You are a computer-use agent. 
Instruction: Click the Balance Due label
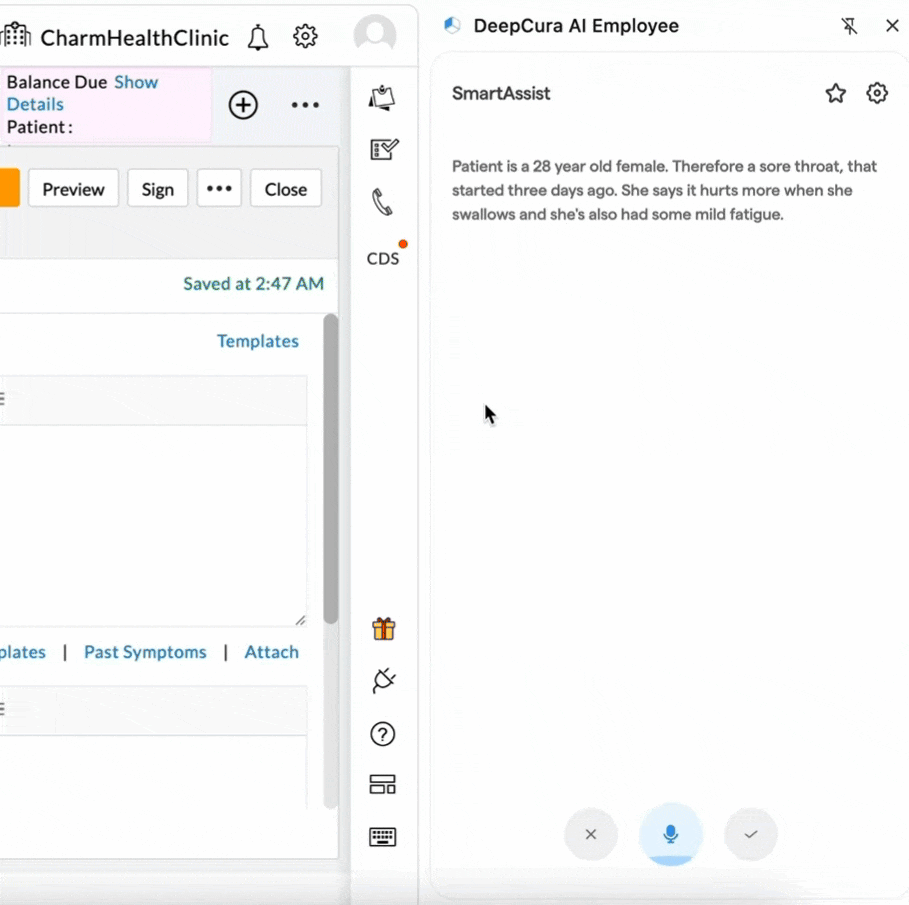tap(57, 82)
